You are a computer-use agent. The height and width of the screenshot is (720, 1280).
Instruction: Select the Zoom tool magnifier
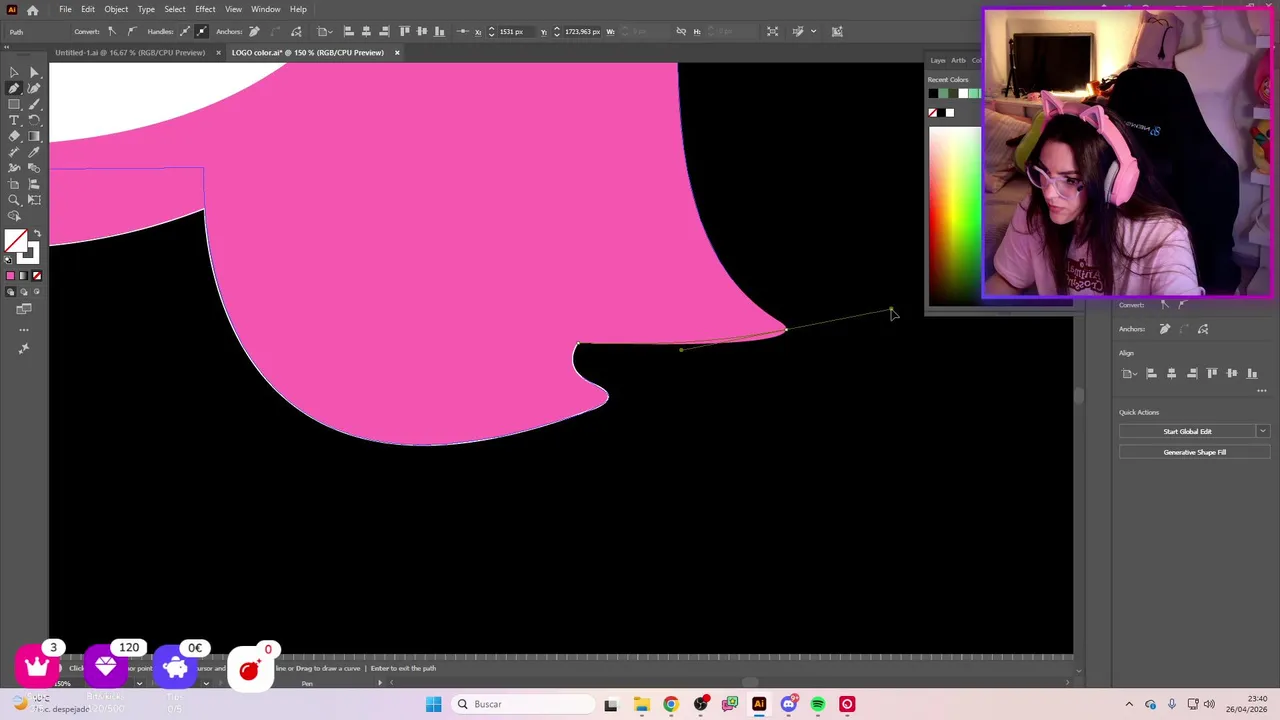14,200
